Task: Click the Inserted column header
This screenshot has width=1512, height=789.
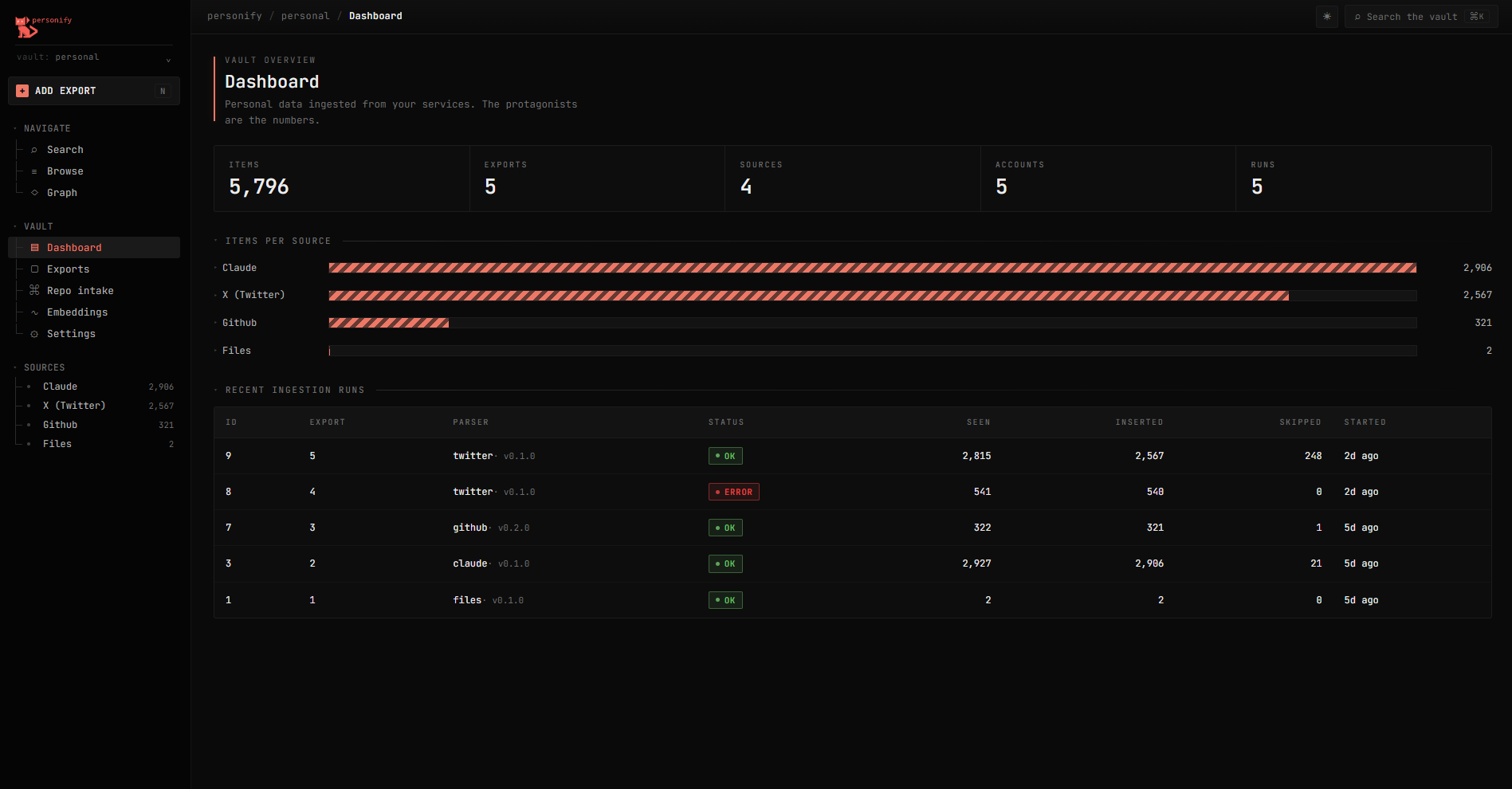Action: [1139, 422]
